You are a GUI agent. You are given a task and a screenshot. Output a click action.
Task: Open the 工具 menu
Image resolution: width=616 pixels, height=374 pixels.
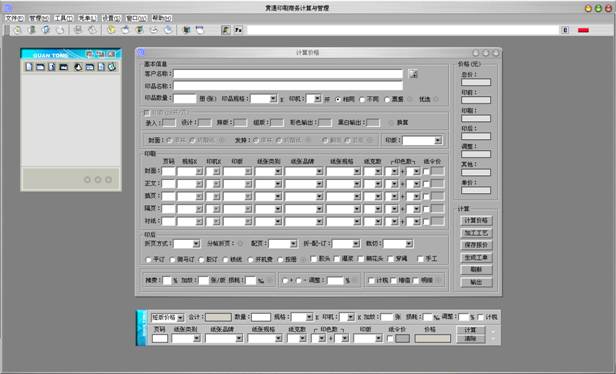(64, 18)
